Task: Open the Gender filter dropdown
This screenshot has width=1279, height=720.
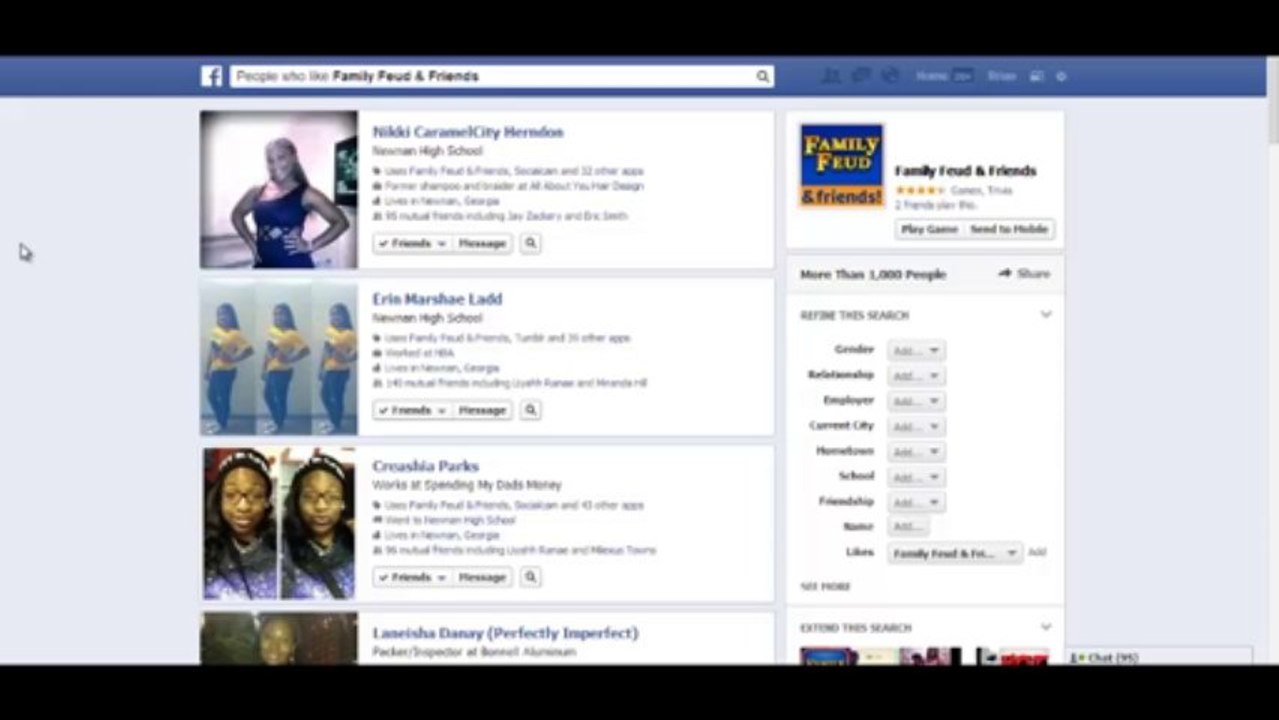Action: (916, 351)
